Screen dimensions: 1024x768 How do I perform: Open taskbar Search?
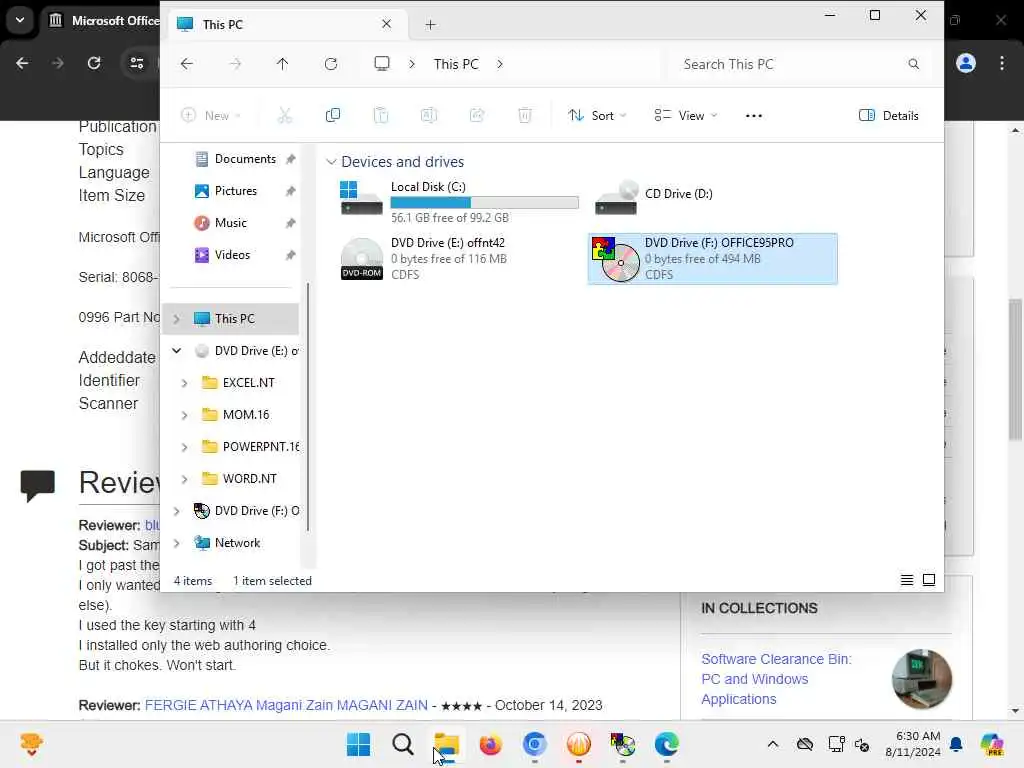coord(402,744)
